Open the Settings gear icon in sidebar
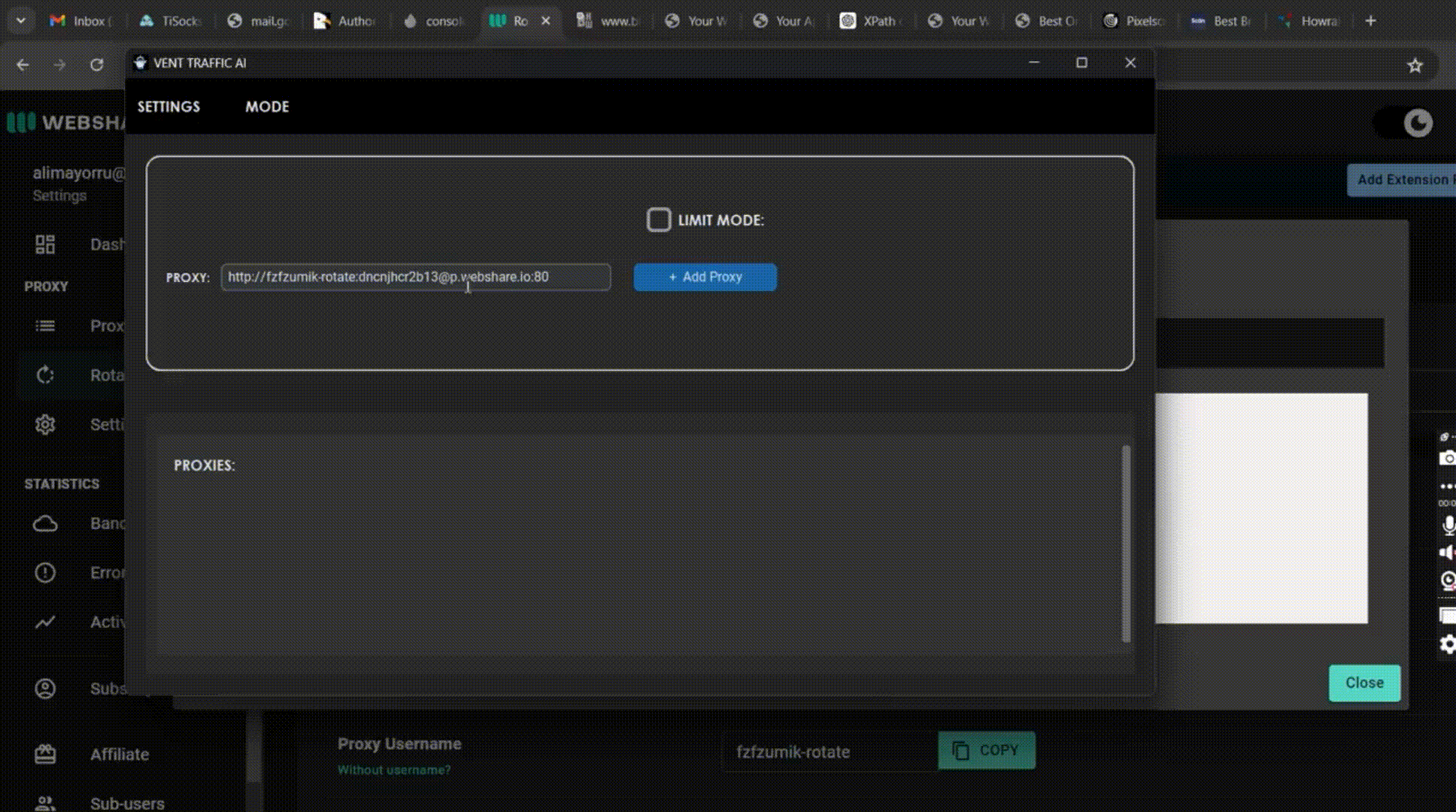This screenshot has height=812, width=1456. coord(45,424)
